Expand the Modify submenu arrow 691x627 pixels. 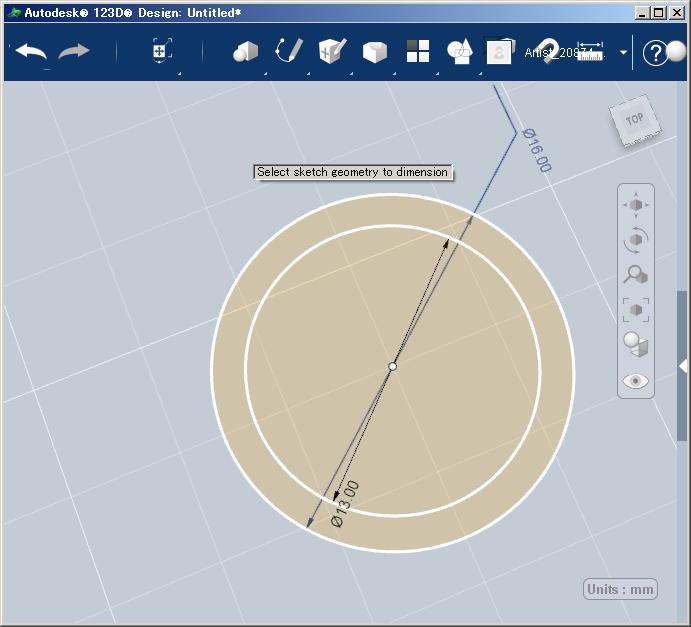point(394,74)
